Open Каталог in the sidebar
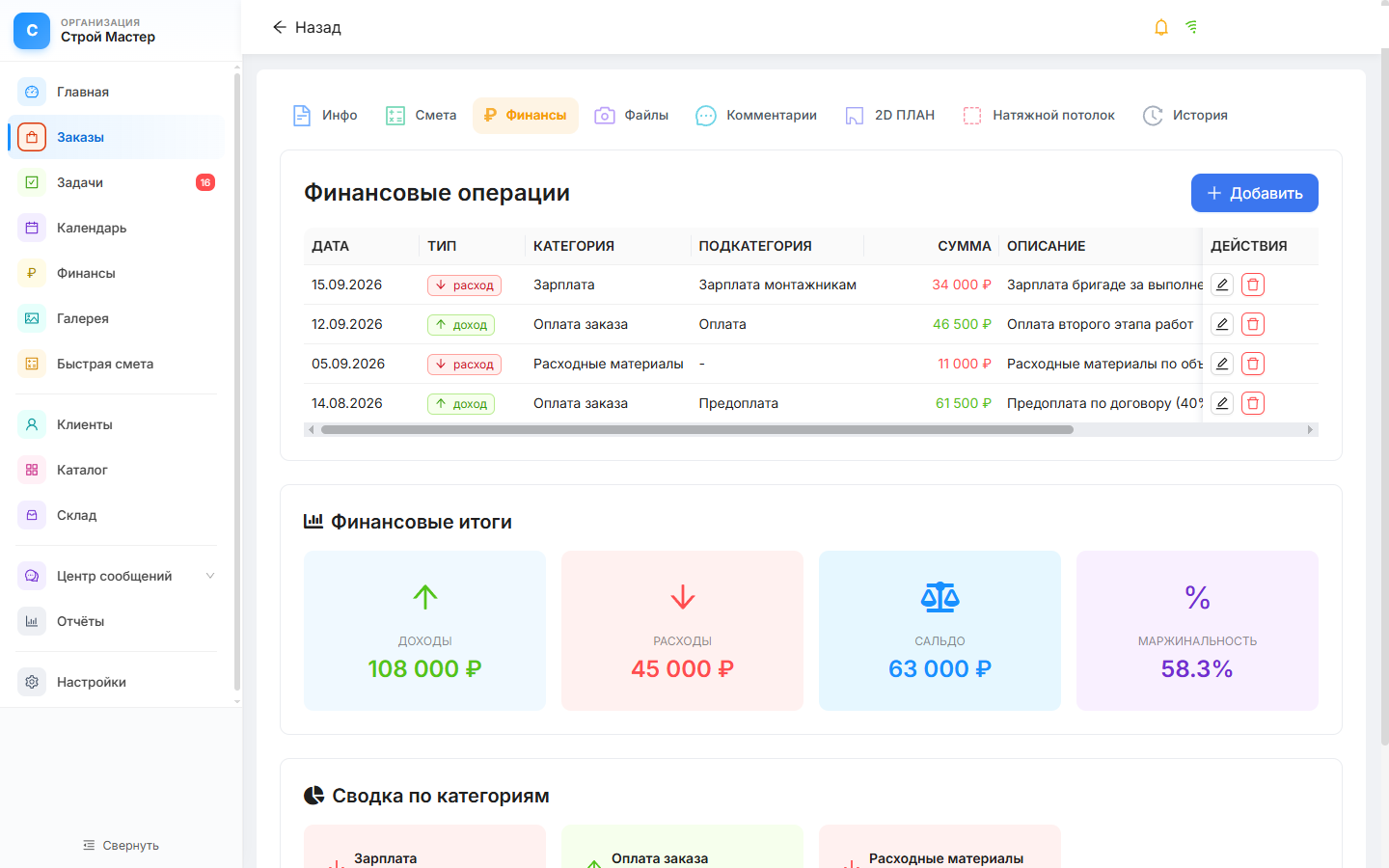The height and width of the screenshot is (868, 1389). [116, 470]
